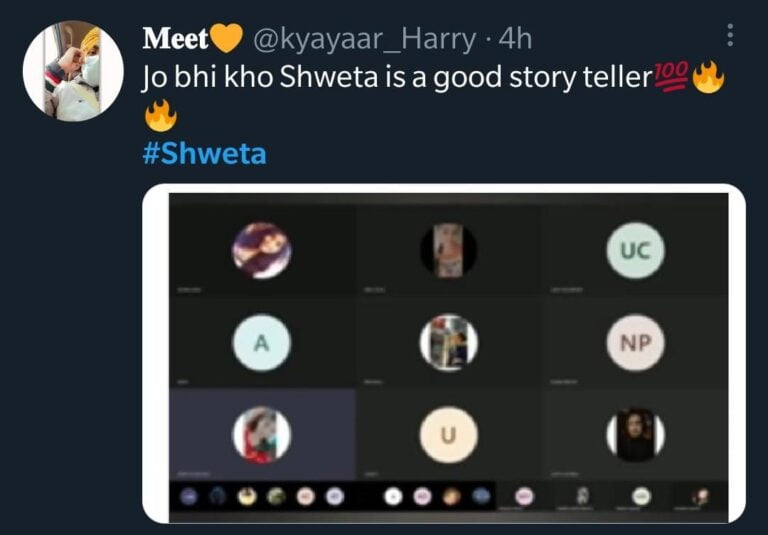
Task: Click the NP participant avatar
Action: tap(635, 344)
